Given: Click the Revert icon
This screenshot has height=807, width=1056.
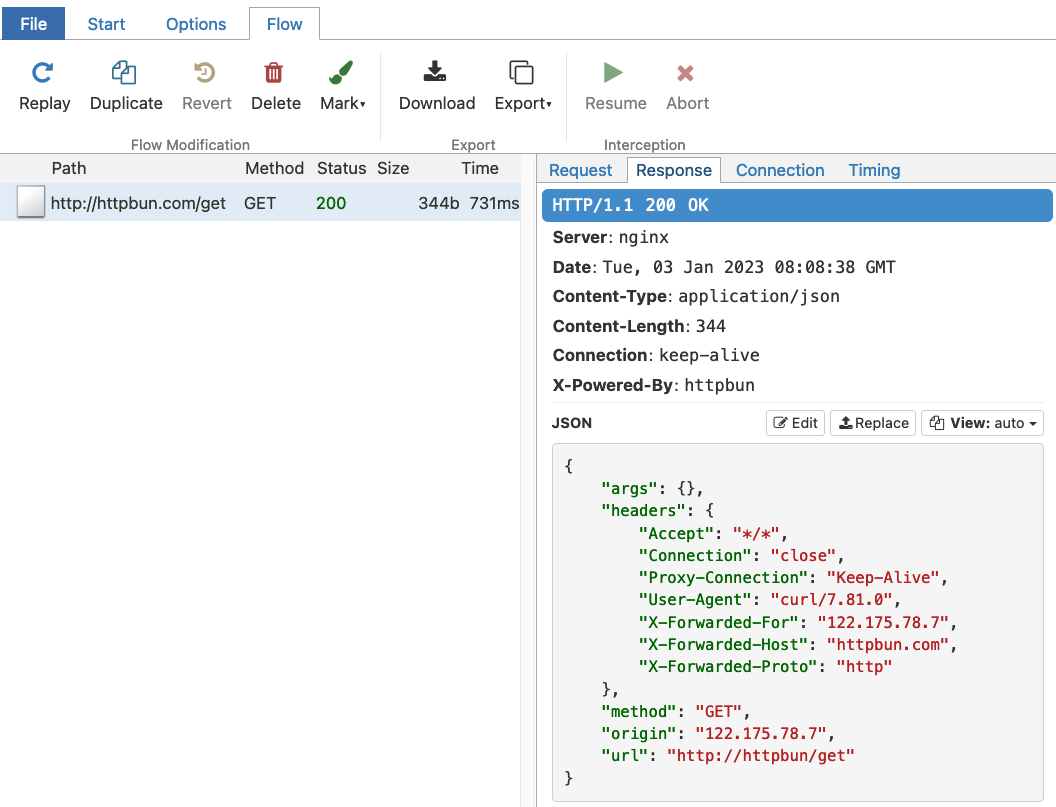Looking at the screenshot, I should click(205, 73).
